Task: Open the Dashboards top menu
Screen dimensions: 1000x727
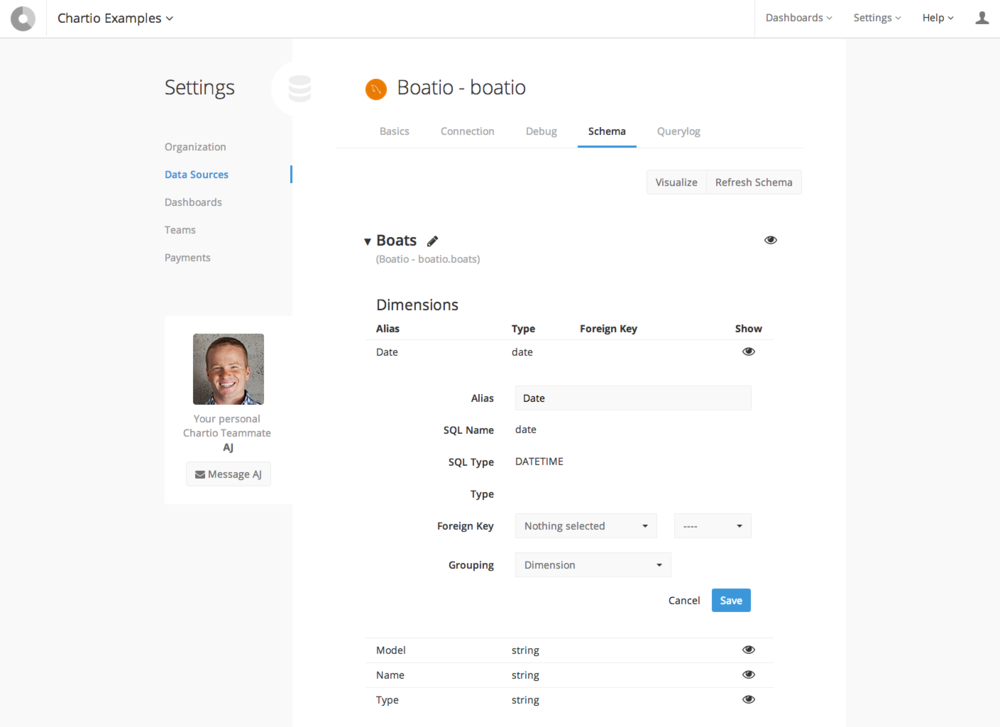Action: pos(798,18)
